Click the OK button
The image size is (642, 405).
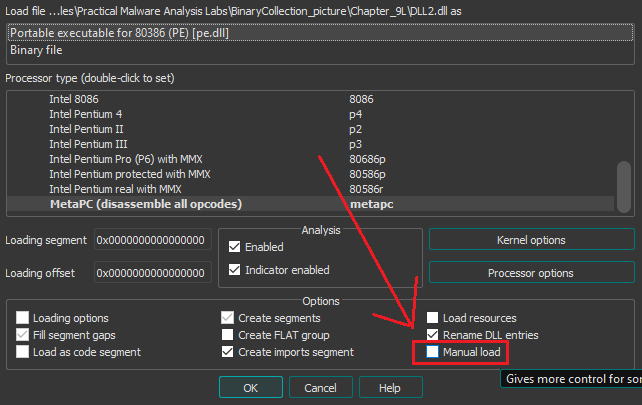pyautogui.click(x=251, y=387)
